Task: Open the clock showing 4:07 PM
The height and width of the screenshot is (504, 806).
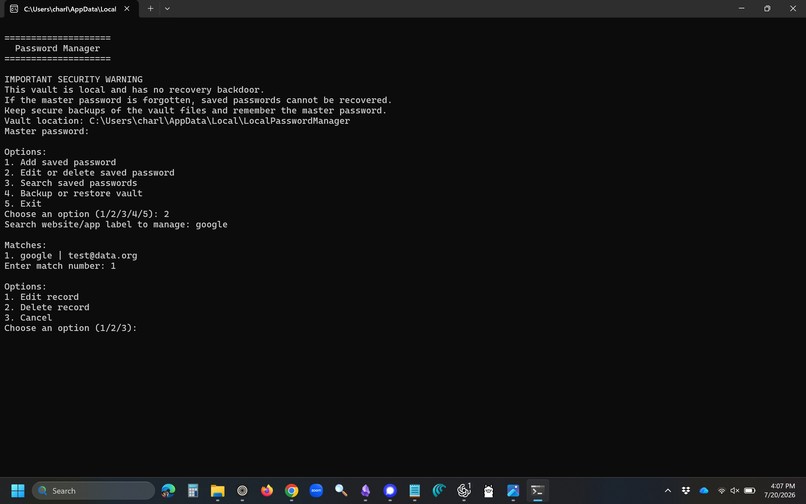Action: tap(779, 491)
